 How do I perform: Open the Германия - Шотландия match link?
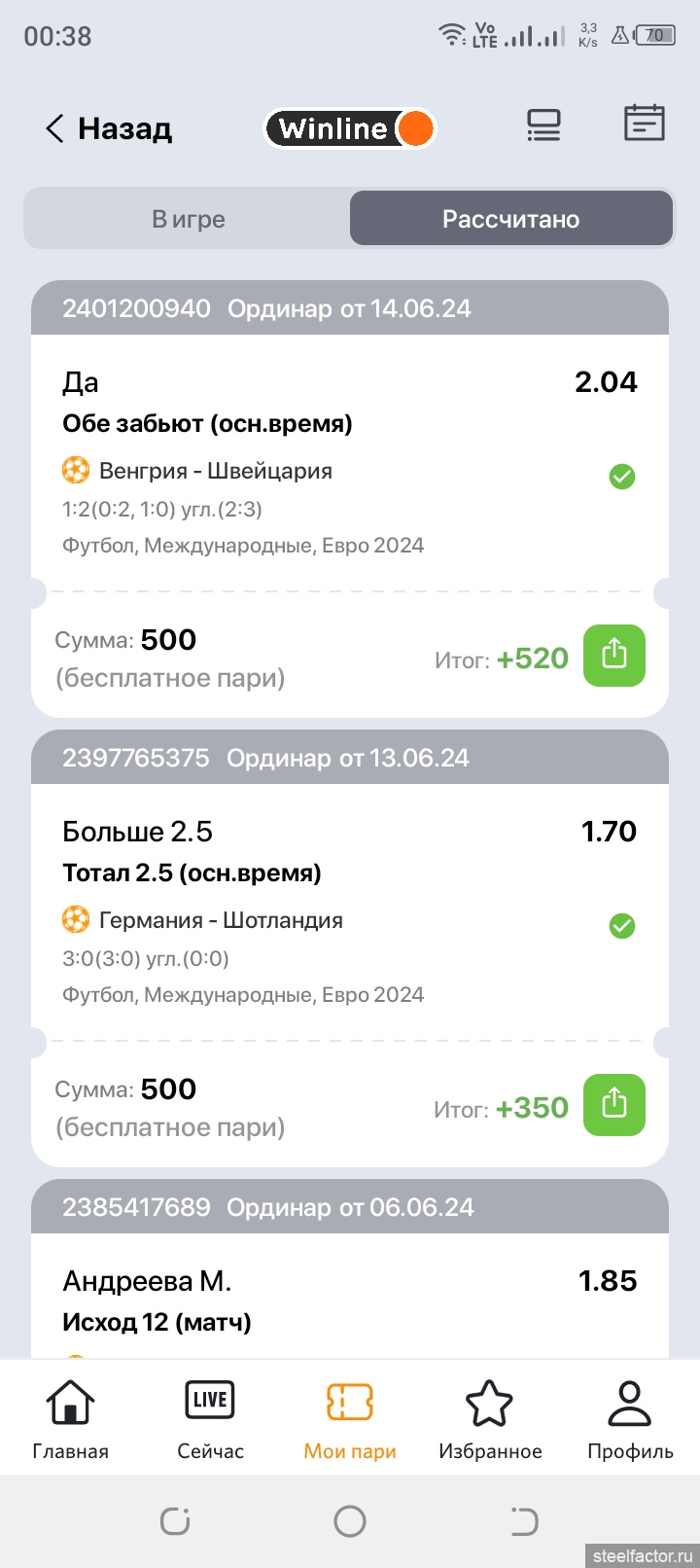click(221, 920)
